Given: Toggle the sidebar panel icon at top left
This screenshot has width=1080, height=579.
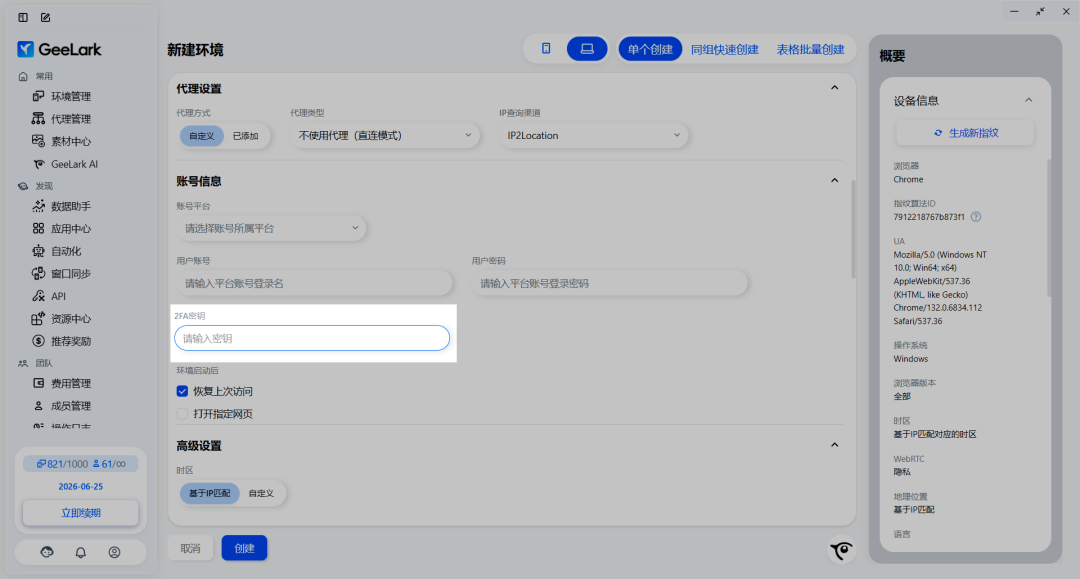Looking at the screenshot, I should click(x=23, y=17).
